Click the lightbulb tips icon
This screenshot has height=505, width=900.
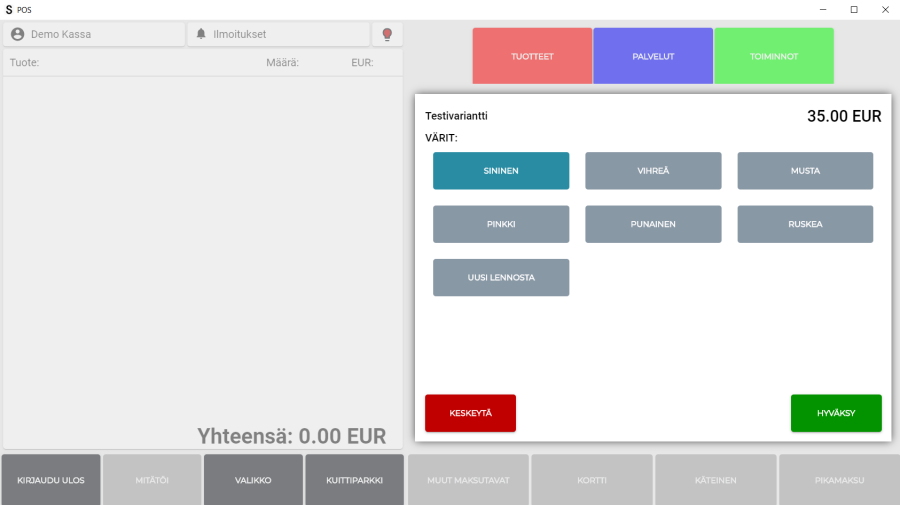(x=387, y=34)
